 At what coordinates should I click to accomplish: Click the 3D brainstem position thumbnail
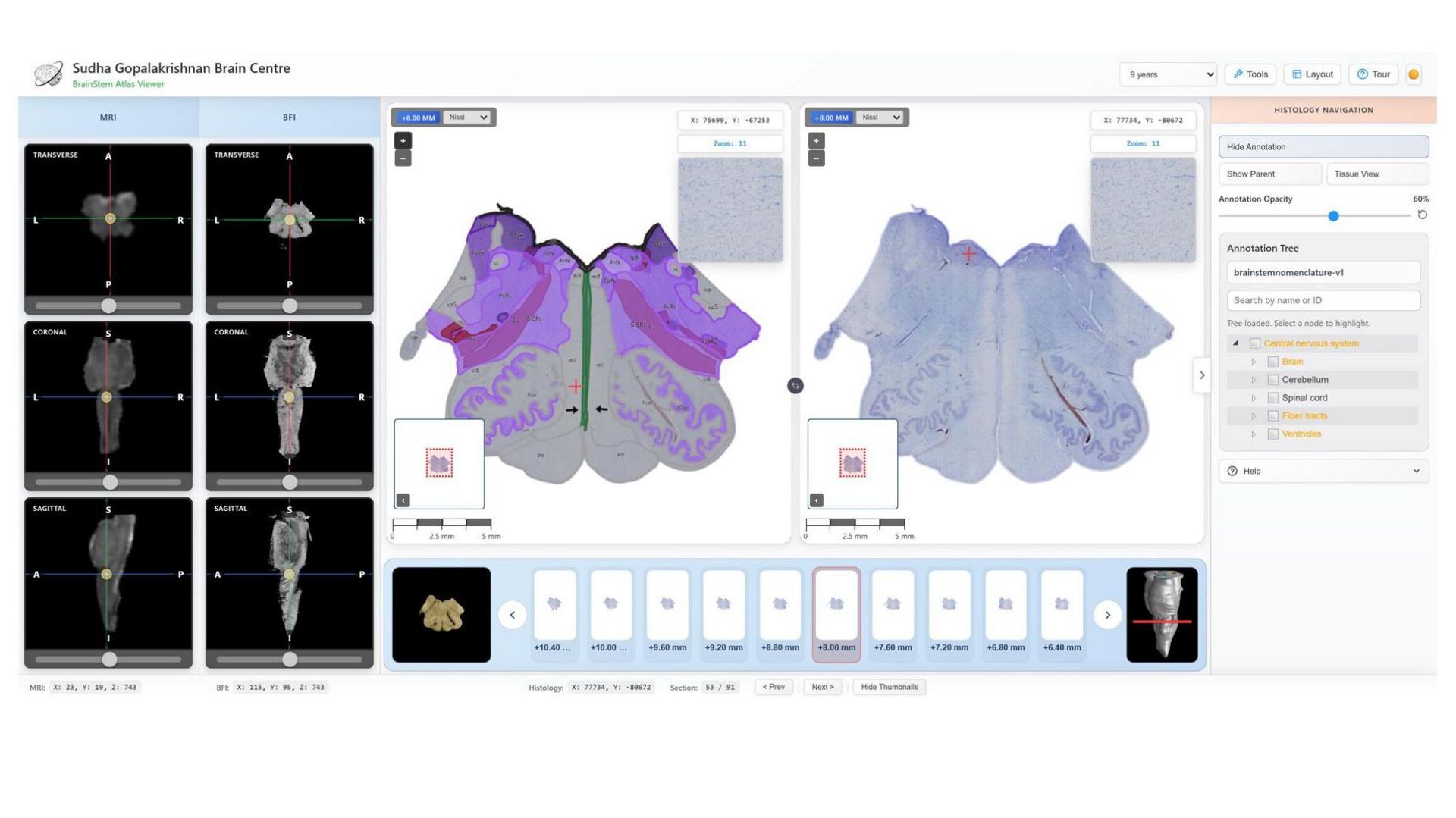1162,615
